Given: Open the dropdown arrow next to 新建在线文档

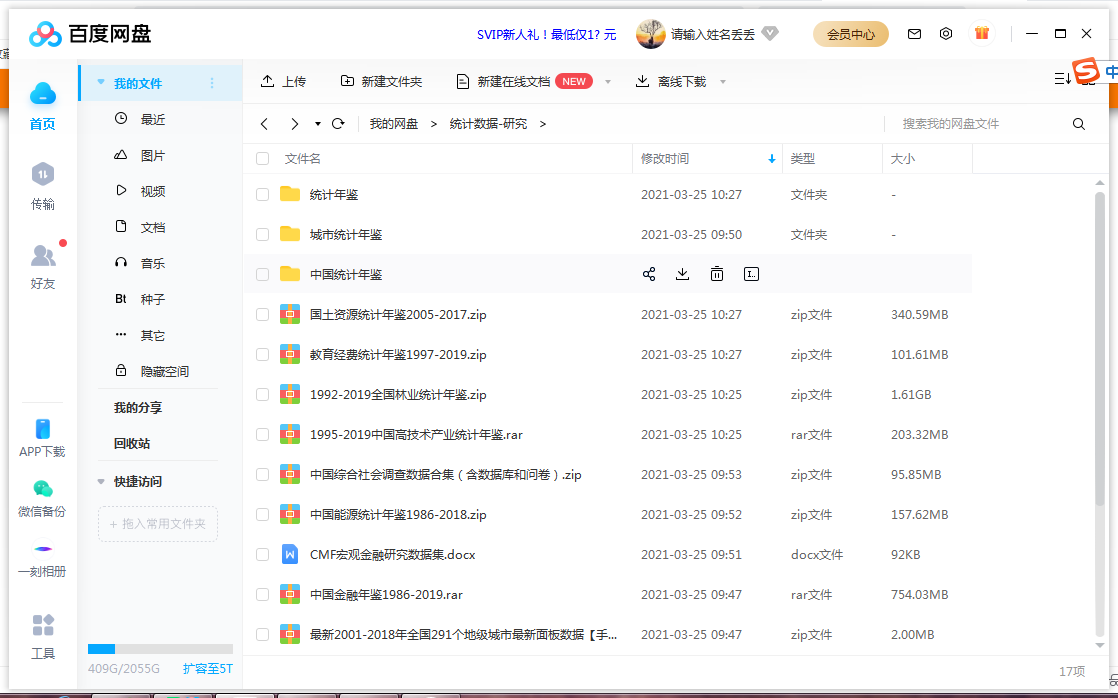Looking at the screenshot, I should point(608,82).
